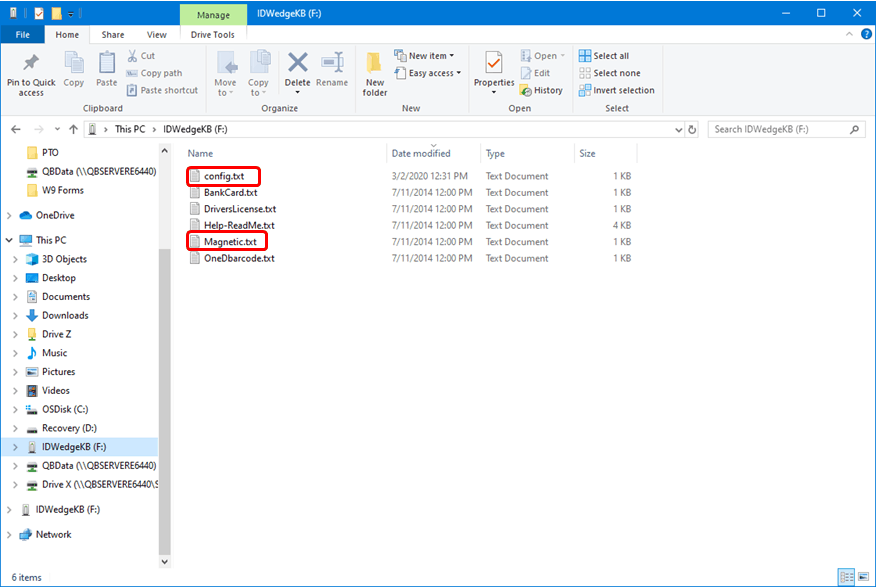Switch to details view in status bar

847,577
